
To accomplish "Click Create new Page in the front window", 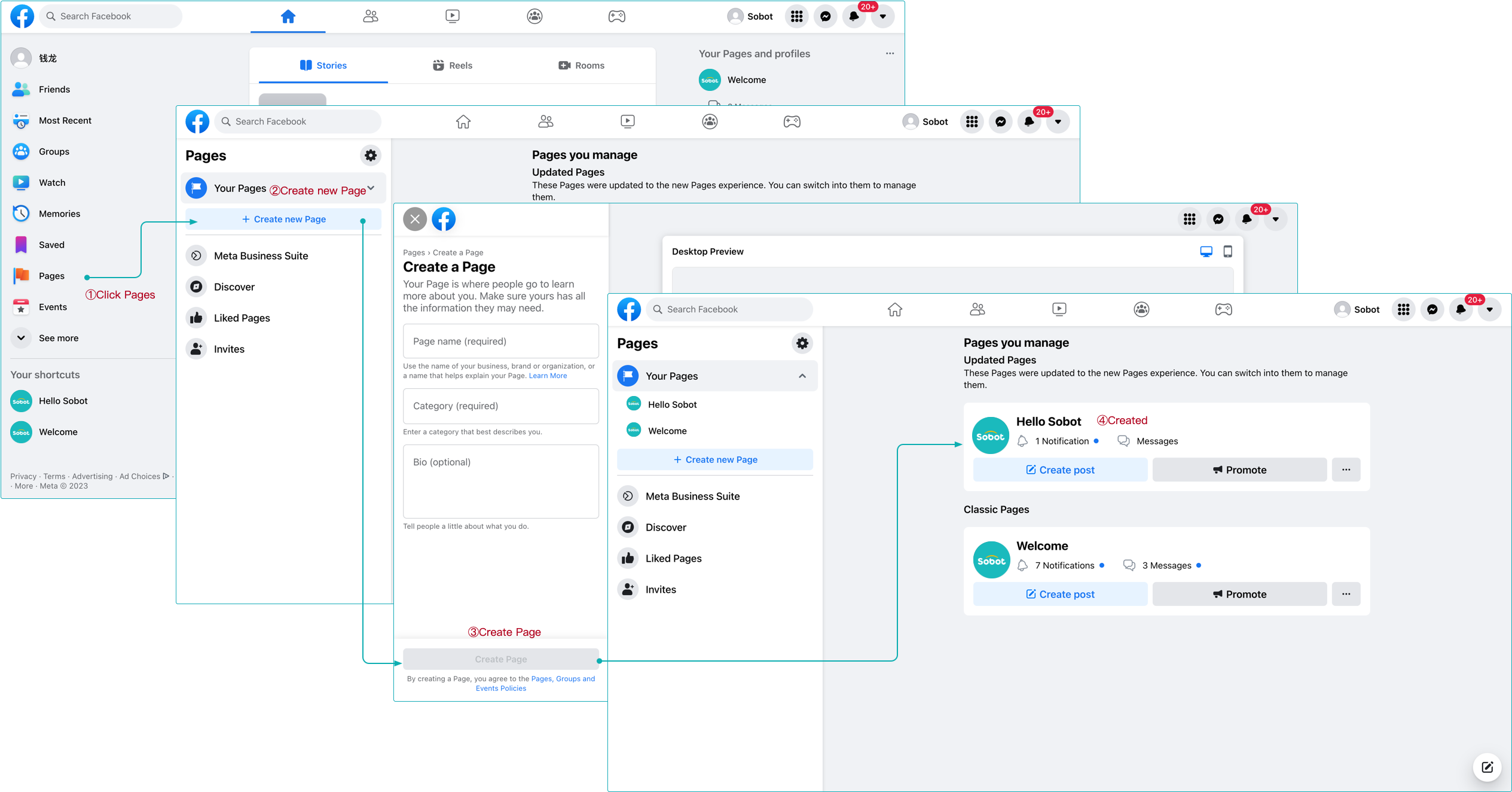I will tap(715, 459).
